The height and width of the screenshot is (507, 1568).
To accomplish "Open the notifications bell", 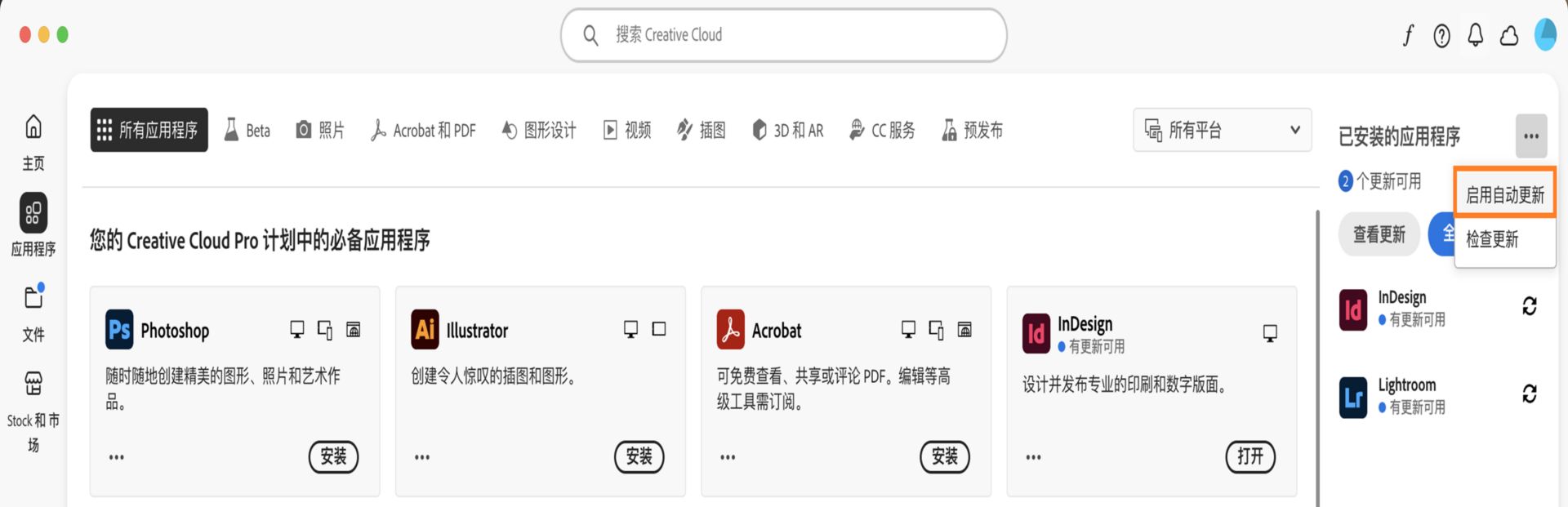I will click(x=1476, y=36).
